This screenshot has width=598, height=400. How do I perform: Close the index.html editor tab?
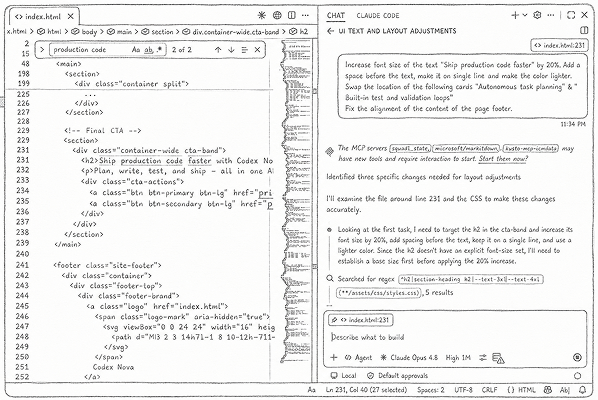coord(71,16)
